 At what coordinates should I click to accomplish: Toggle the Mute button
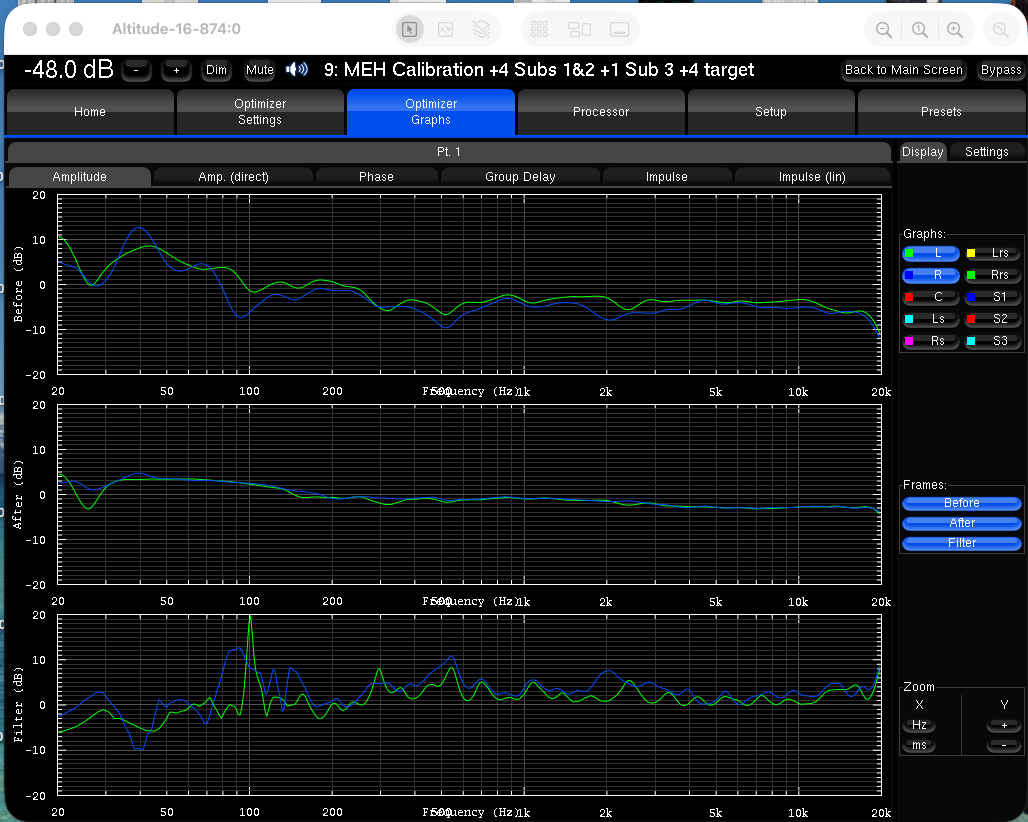pyautogui.click(x=260, y=70)
